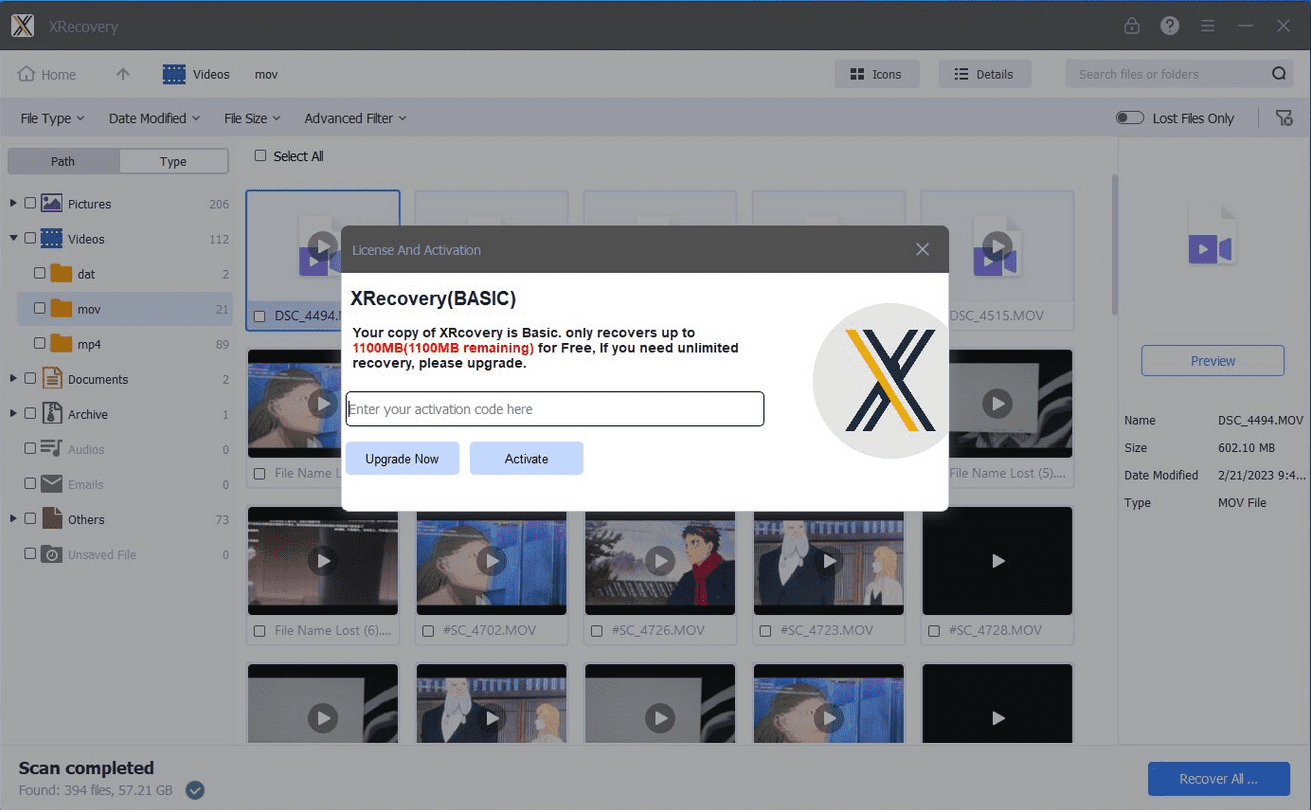Select the dat folder row
This screenshot has height=810, width=1311.
tap(125, 273)
